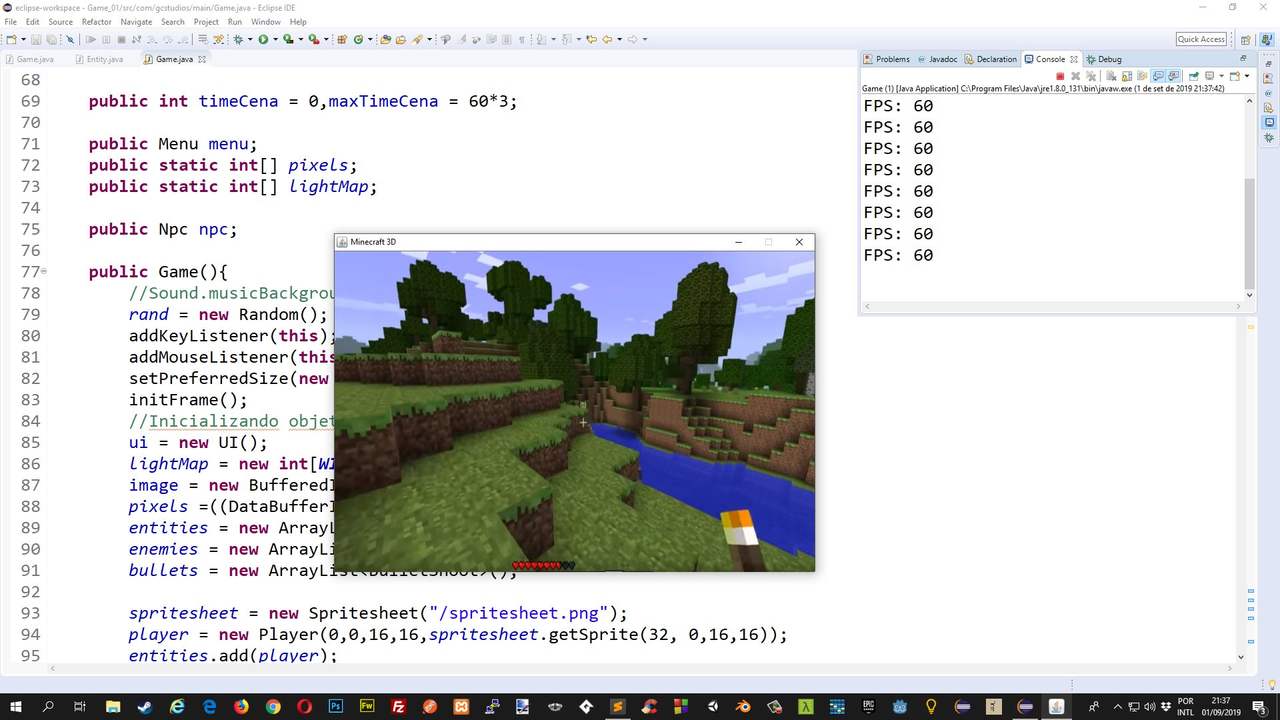The height and width of the screenshot is (720, 1280).
Task: Clear the Console output
Action: pos(1111,76)
